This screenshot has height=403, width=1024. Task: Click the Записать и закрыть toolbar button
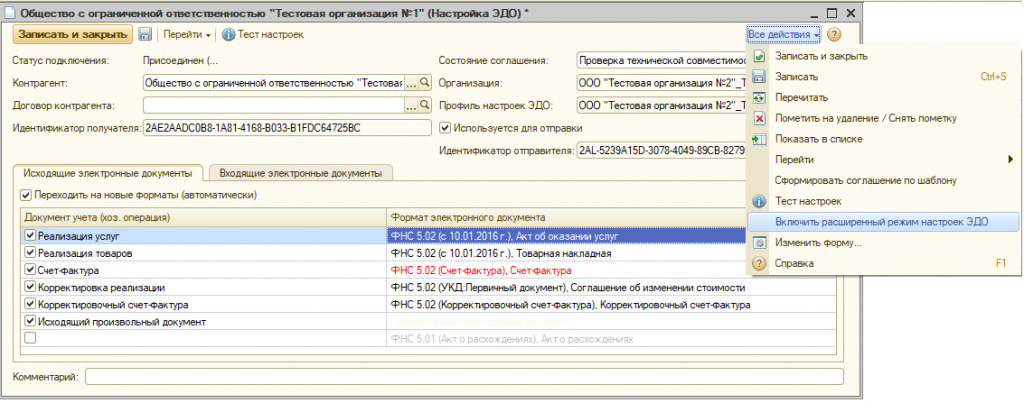pyautogui.click(x=72, y=35)
